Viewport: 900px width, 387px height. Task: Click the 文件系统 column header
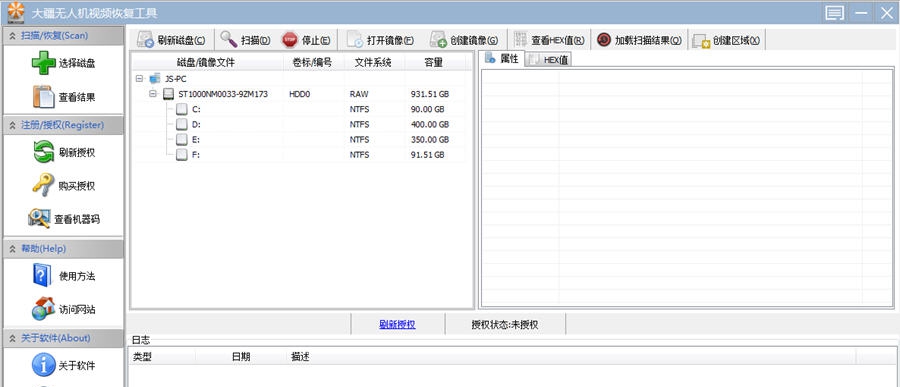tap(373, 63)
